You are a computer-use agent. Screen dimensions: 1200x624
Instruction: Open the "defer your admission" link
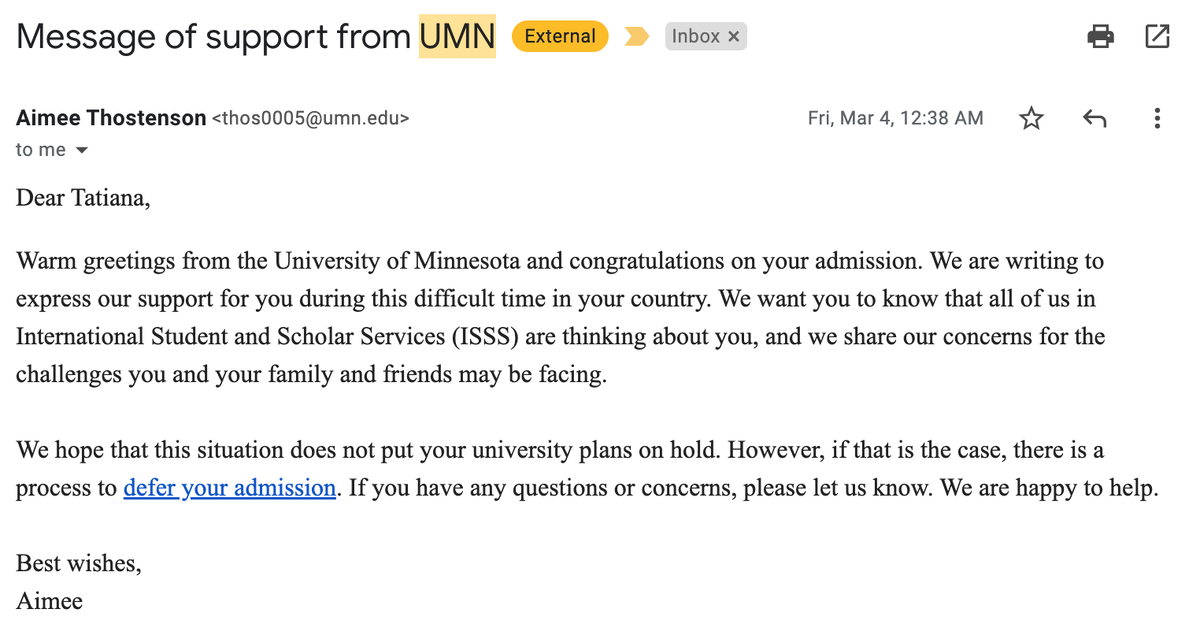coord(229,488)
